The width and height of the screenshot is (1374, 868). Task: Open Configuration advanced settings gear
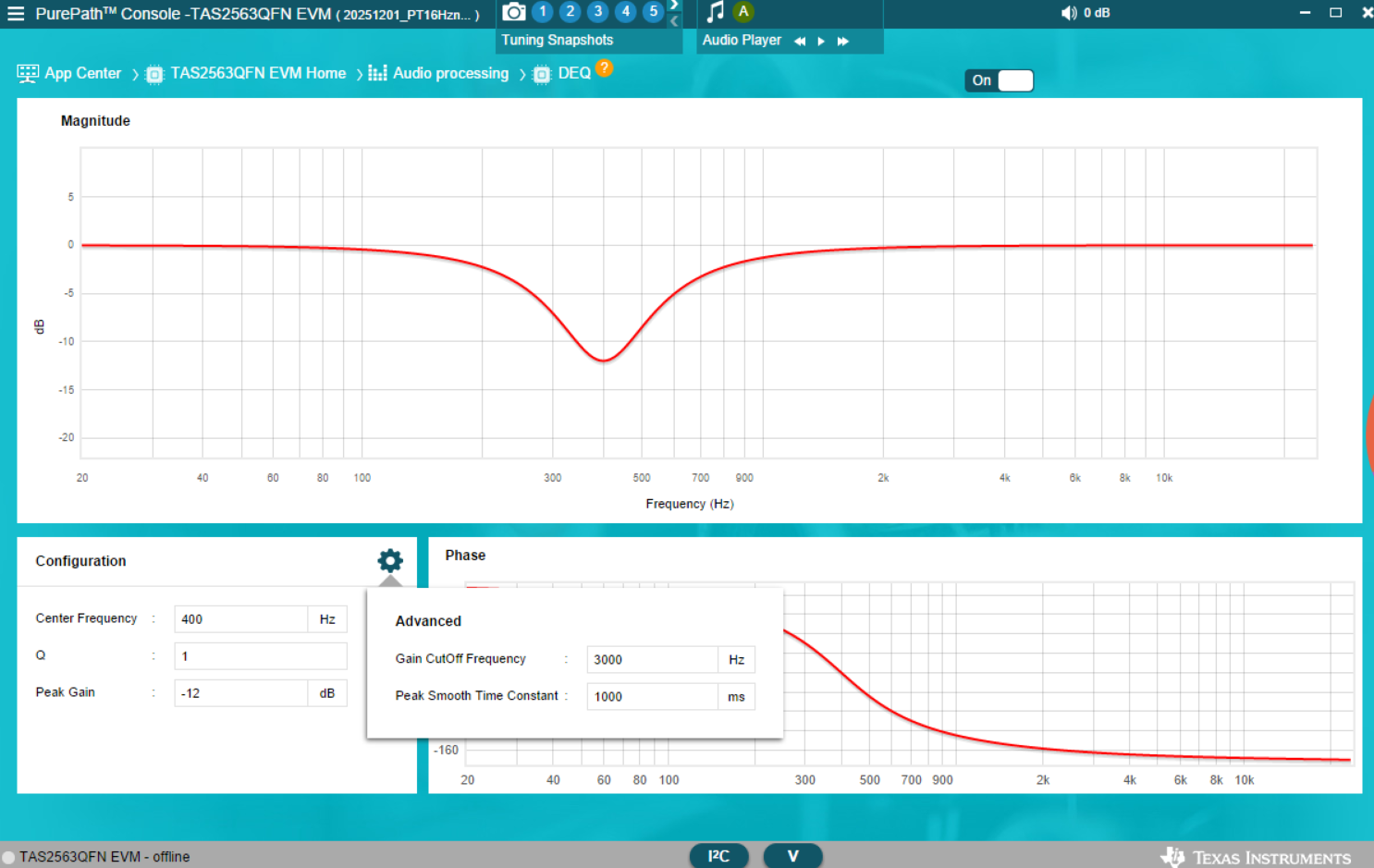[390, 560]
